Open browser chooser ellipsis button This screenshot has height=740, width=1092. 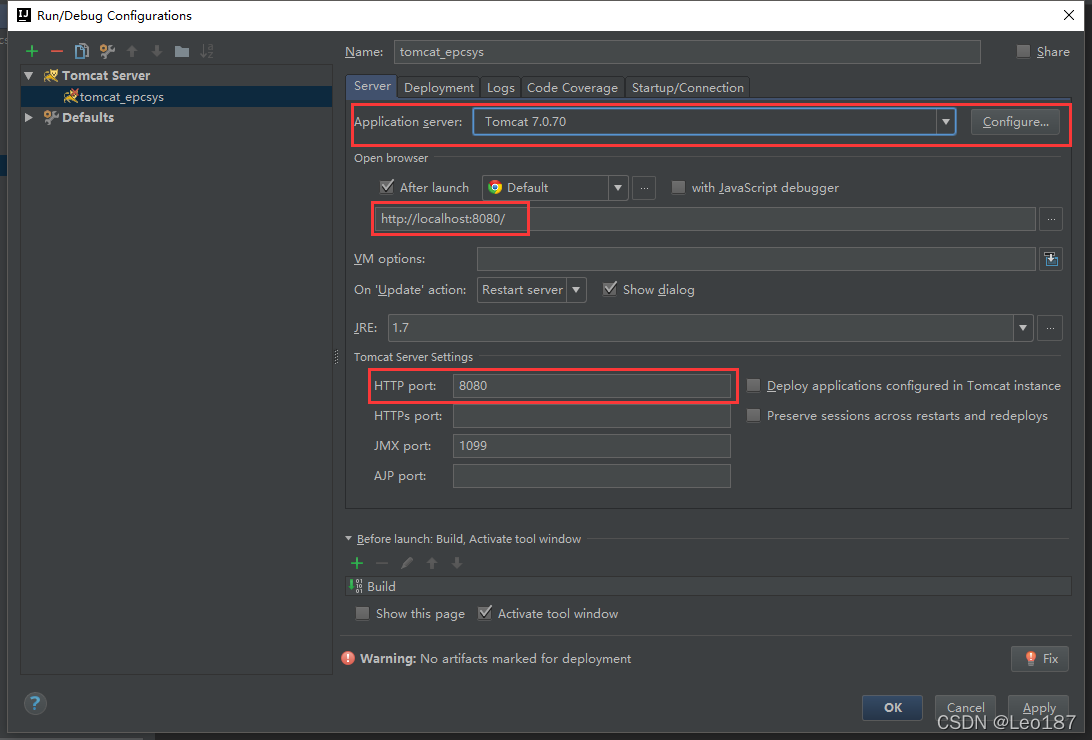pos(644,188)
